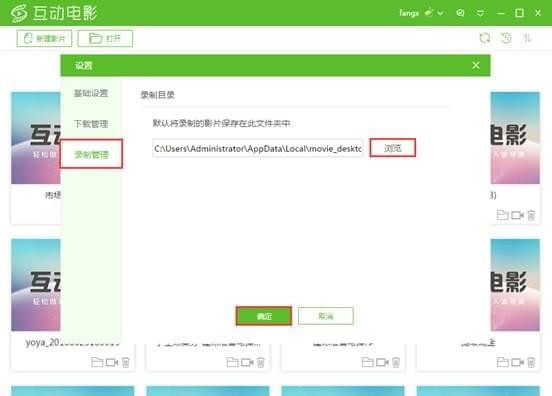Open folder icon of yoya_20 card
Image resolution: width=552 pixels, height=396 pixels.
[x=97, y=362]
